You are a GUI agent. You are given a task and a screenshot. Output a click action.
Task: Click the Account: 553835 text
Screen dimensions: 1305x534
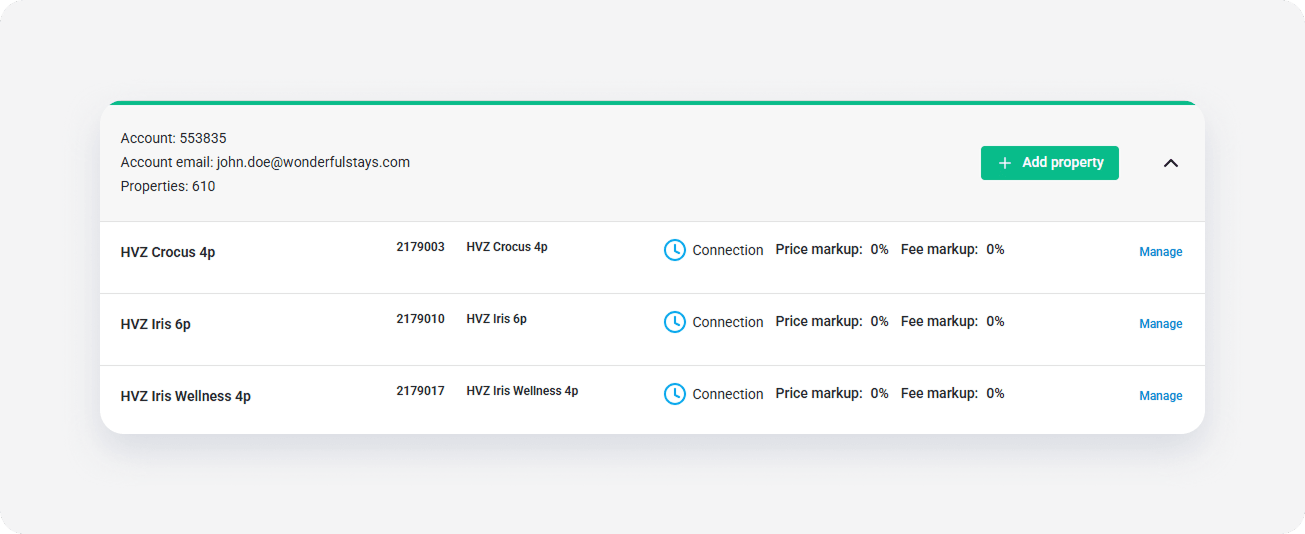click(174, 138)
